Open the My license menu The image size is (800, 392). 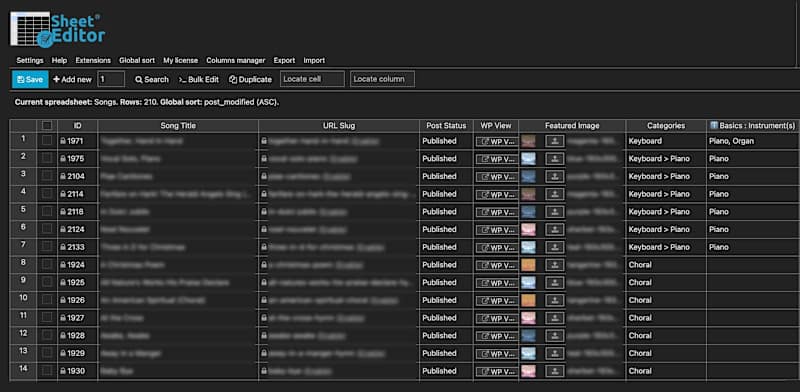point(181,60)
